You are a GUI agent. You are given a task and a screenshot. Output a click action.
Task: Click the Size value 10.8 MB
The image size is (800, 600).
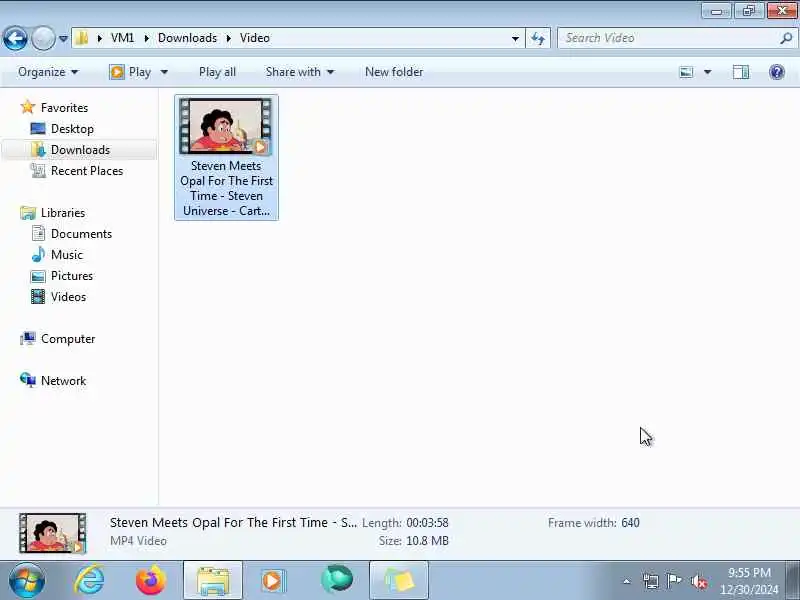point(427,541)
